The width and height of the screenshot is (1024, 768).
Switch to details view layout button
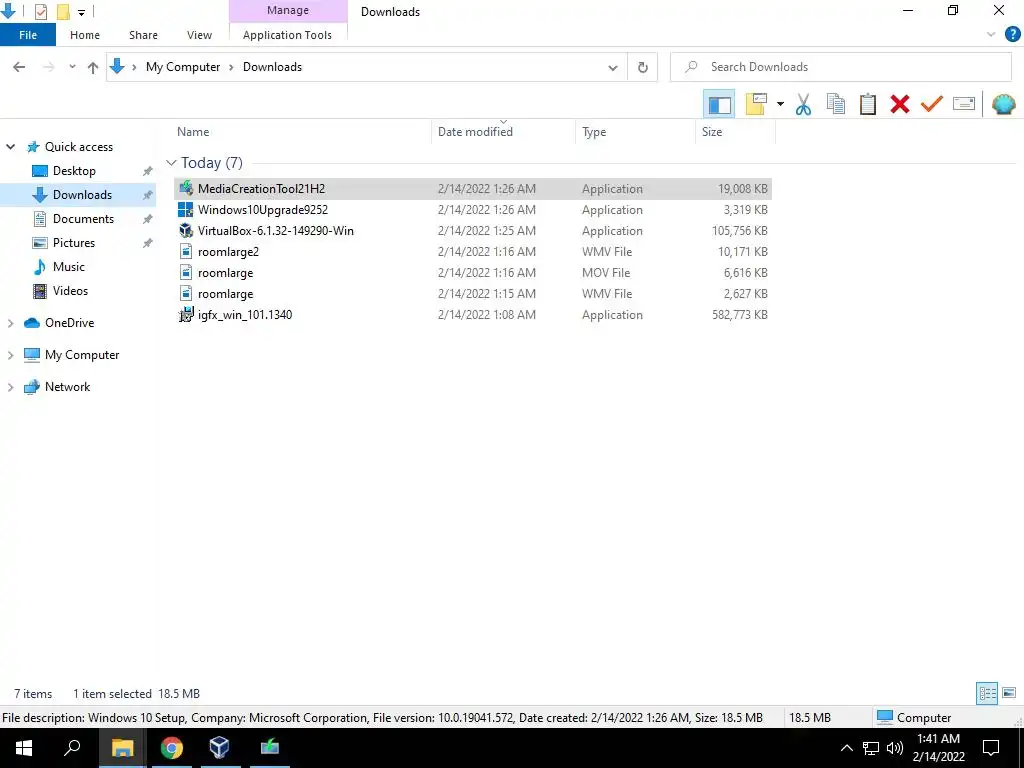[987, 693]
